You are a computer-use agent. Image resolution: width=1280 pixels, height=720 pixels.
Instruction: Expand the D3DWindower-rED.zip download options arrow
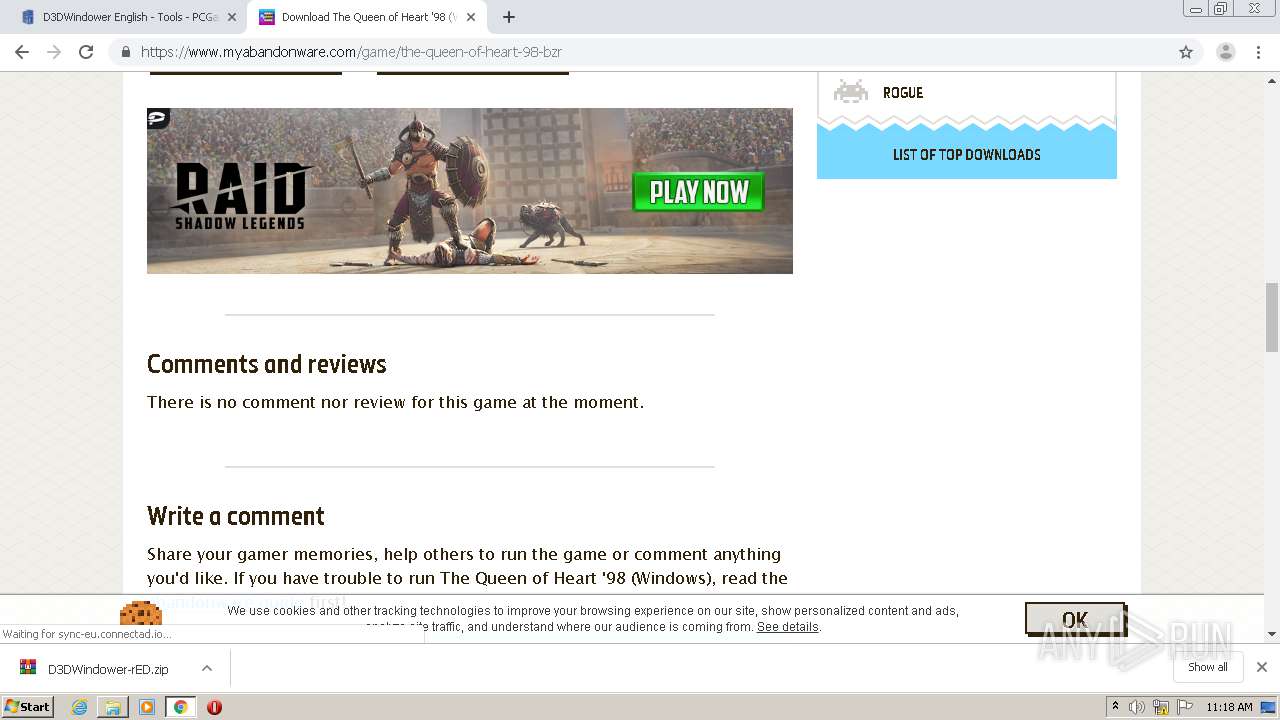[207, 668]
